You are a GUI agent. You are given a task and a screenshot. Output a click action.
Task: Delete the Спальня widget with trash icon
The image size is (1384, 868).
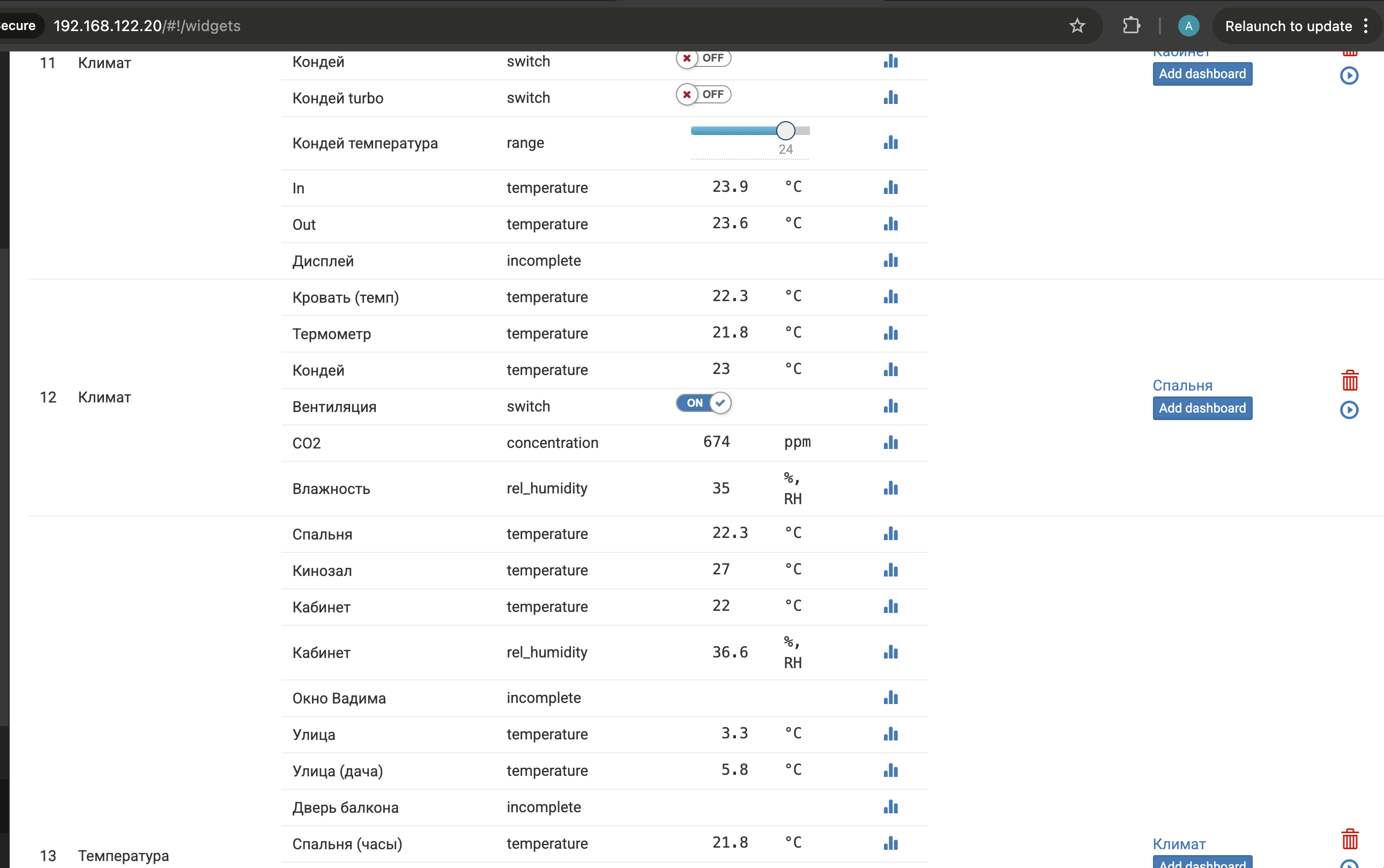(1350, 380)
